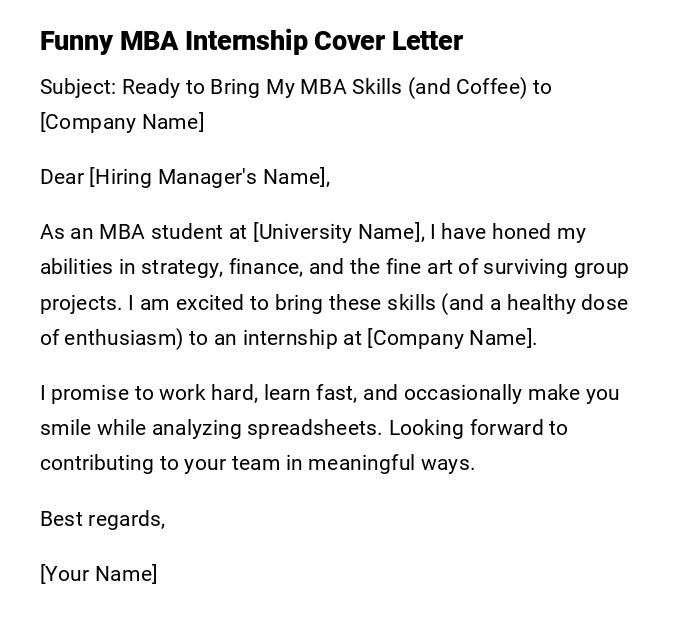This screenshot has height=636, width=700.
Task: Click the "Funny MBA Internship Cover Letter" heading
Action: (x=251, y=41)
